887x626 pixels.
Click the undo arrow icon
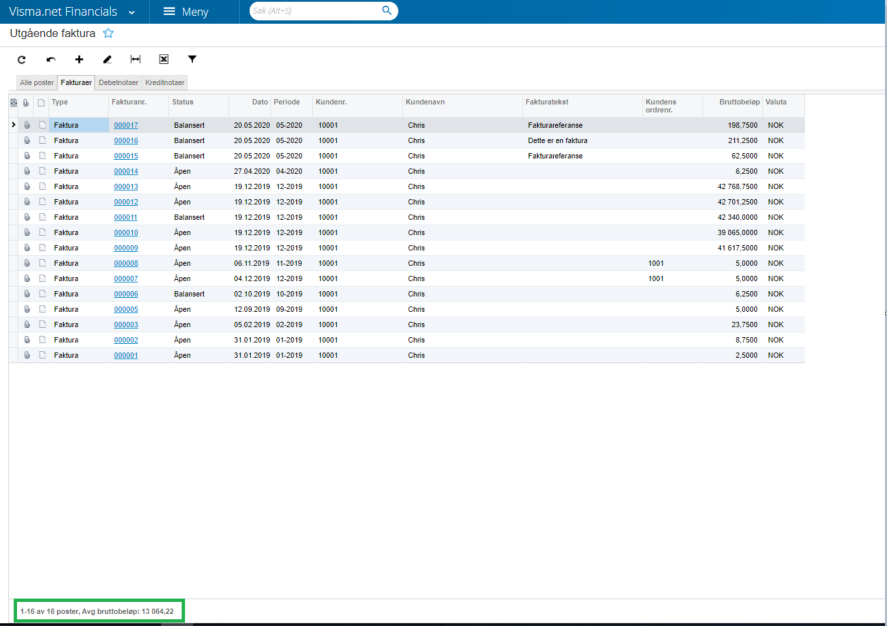pyautogui.click(x=51, y=59)
